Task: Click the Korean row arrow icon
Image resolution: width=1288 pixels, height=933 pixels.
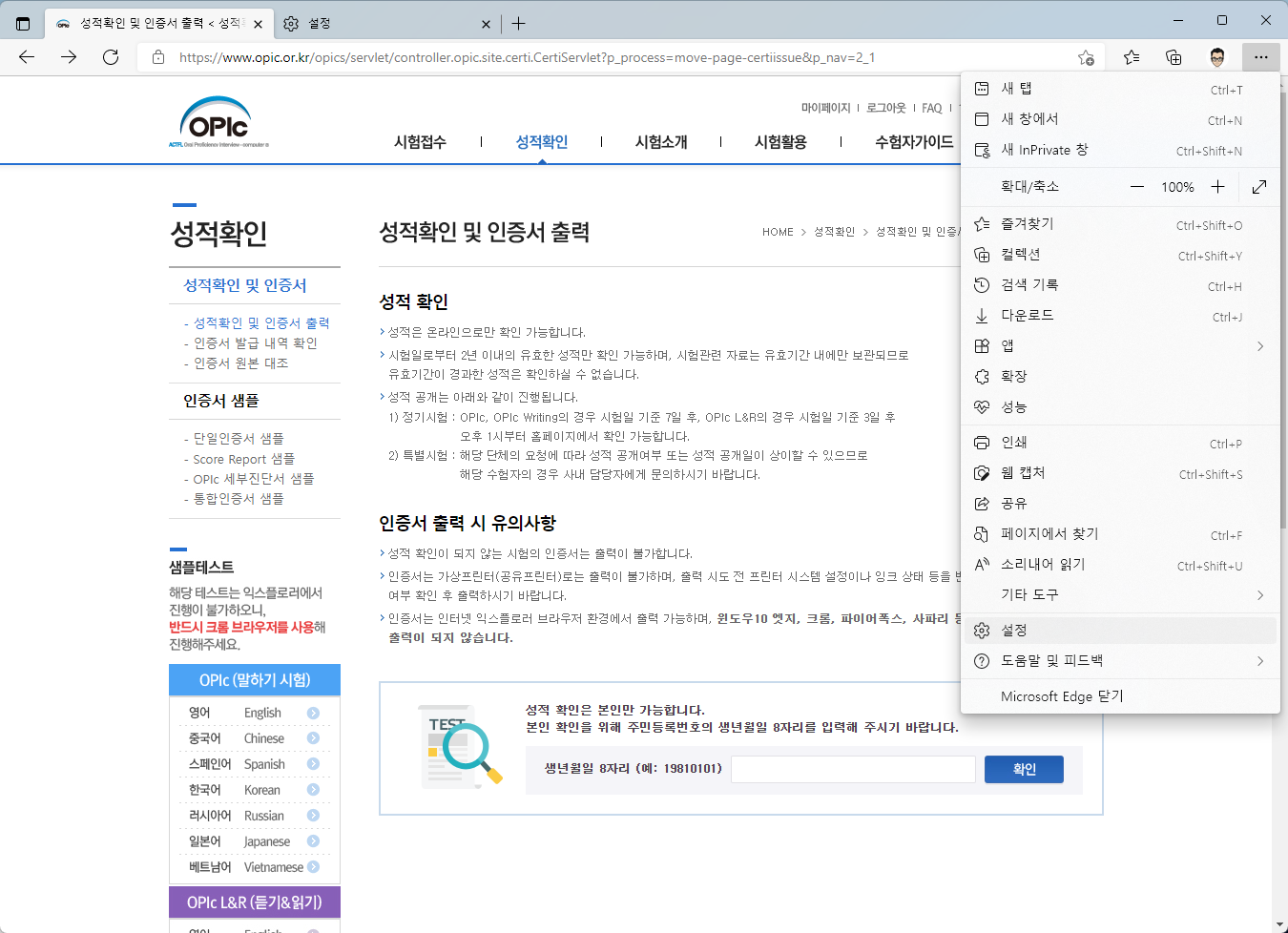Action: click(x=313, y=790)
